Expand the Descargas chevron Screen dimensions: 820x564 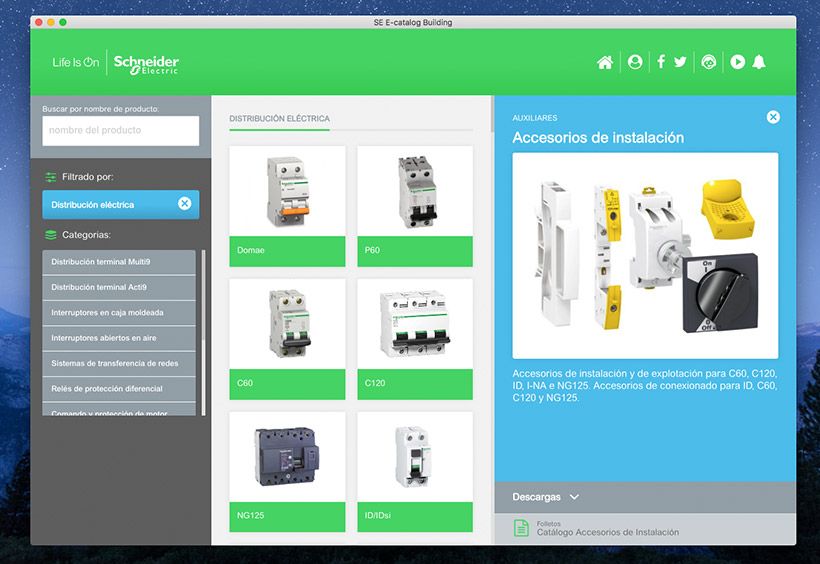pyautogui.click(x=574, y=497)
